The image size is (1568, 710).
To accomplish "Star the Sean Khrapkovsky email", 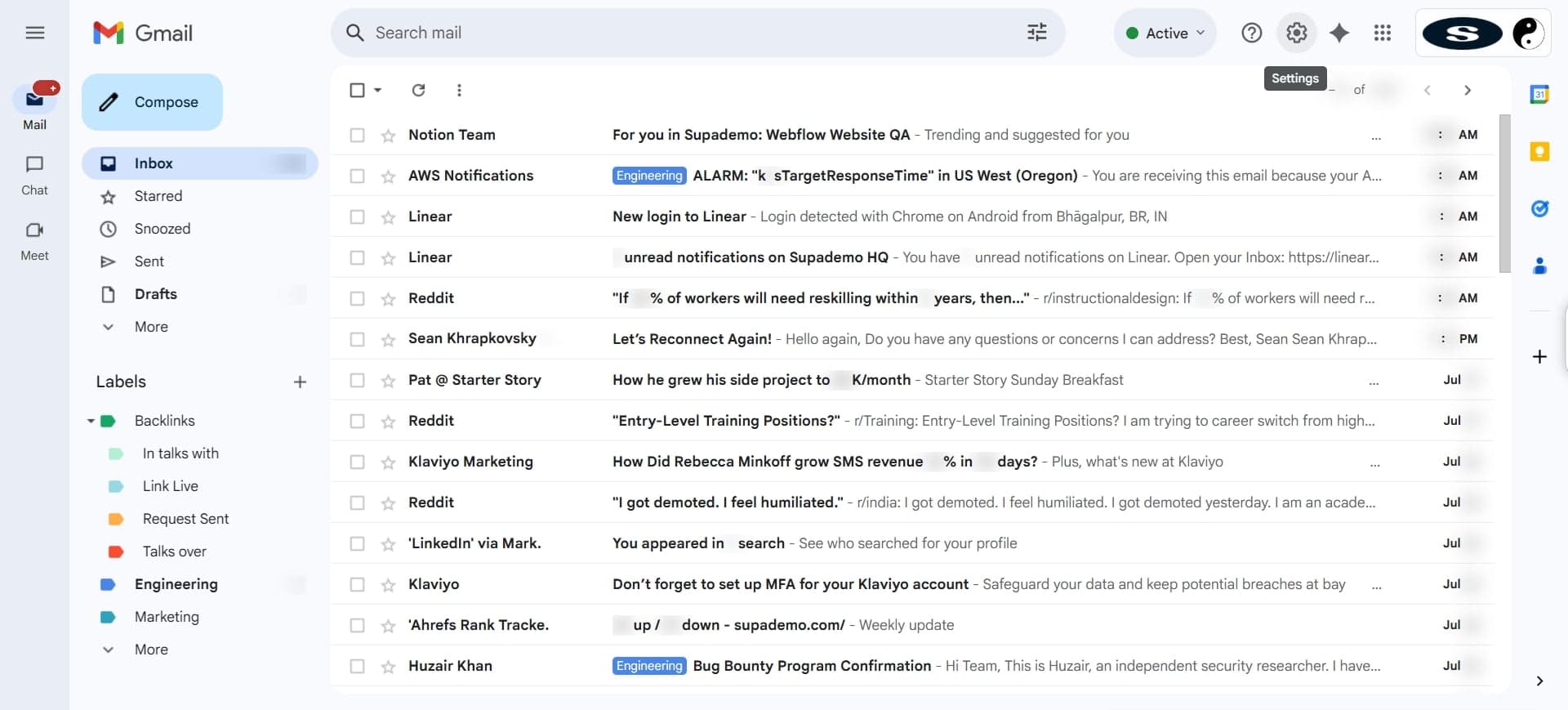I will [388, 340].
